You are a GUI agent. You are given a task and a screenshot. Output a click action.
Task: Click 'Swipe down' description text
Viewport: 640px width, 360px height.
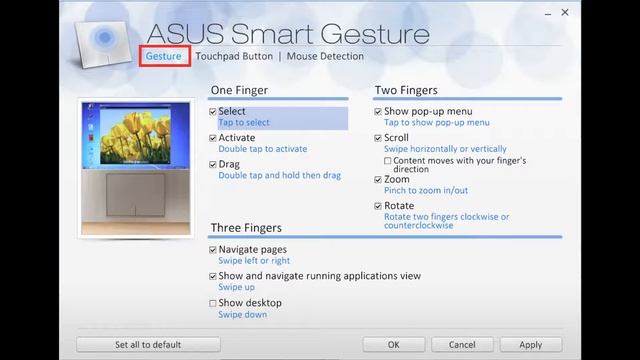pos(242,315)
